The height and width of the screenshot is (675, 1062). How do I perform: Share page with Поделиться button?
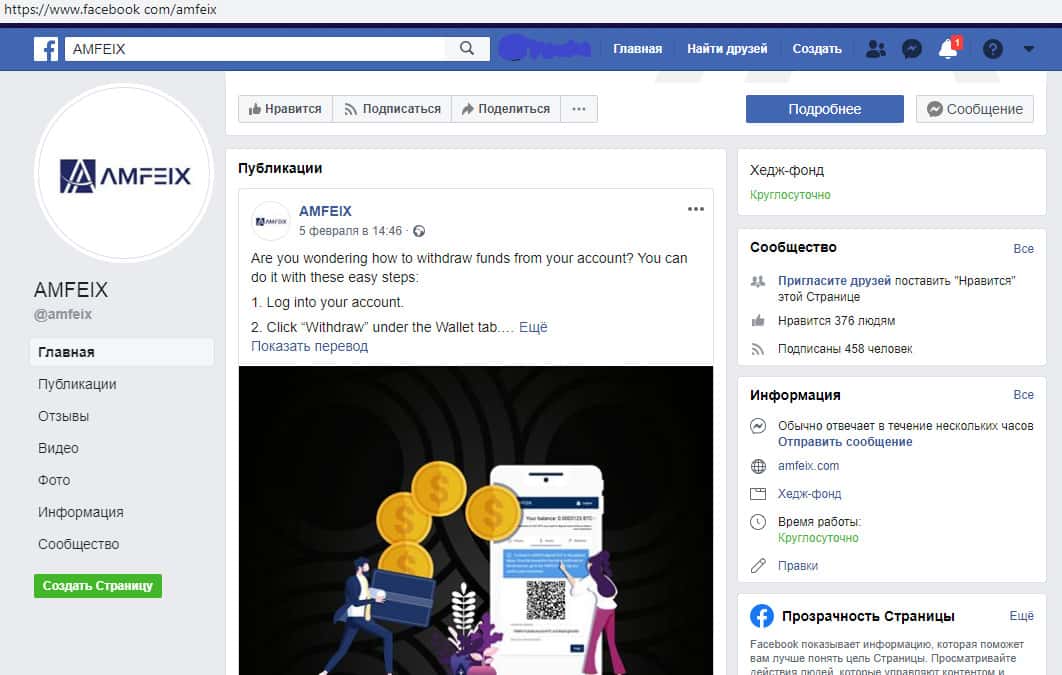point(506,109)
